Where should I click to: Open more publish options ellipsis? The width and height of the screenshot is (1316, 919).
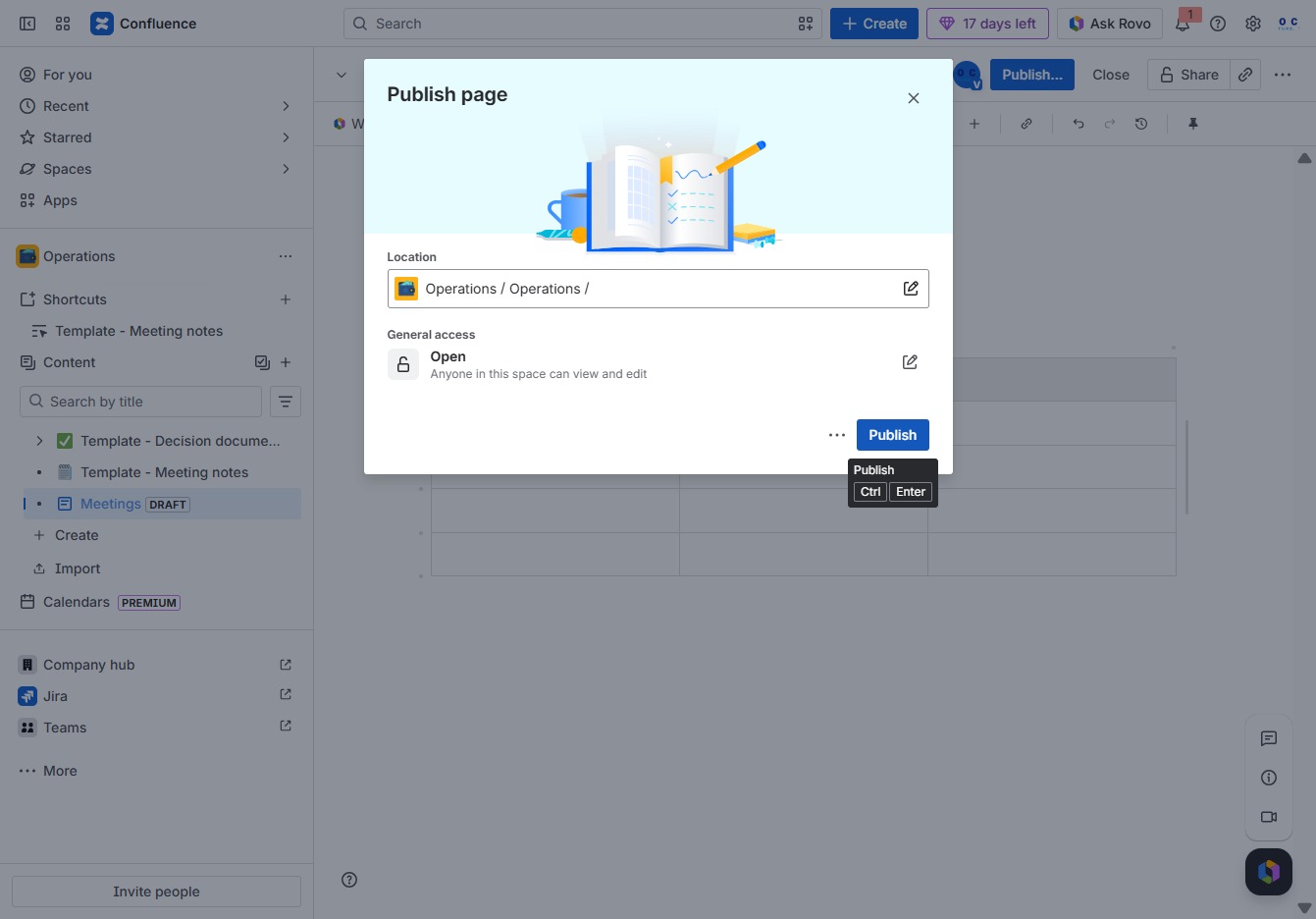(837, 435)
